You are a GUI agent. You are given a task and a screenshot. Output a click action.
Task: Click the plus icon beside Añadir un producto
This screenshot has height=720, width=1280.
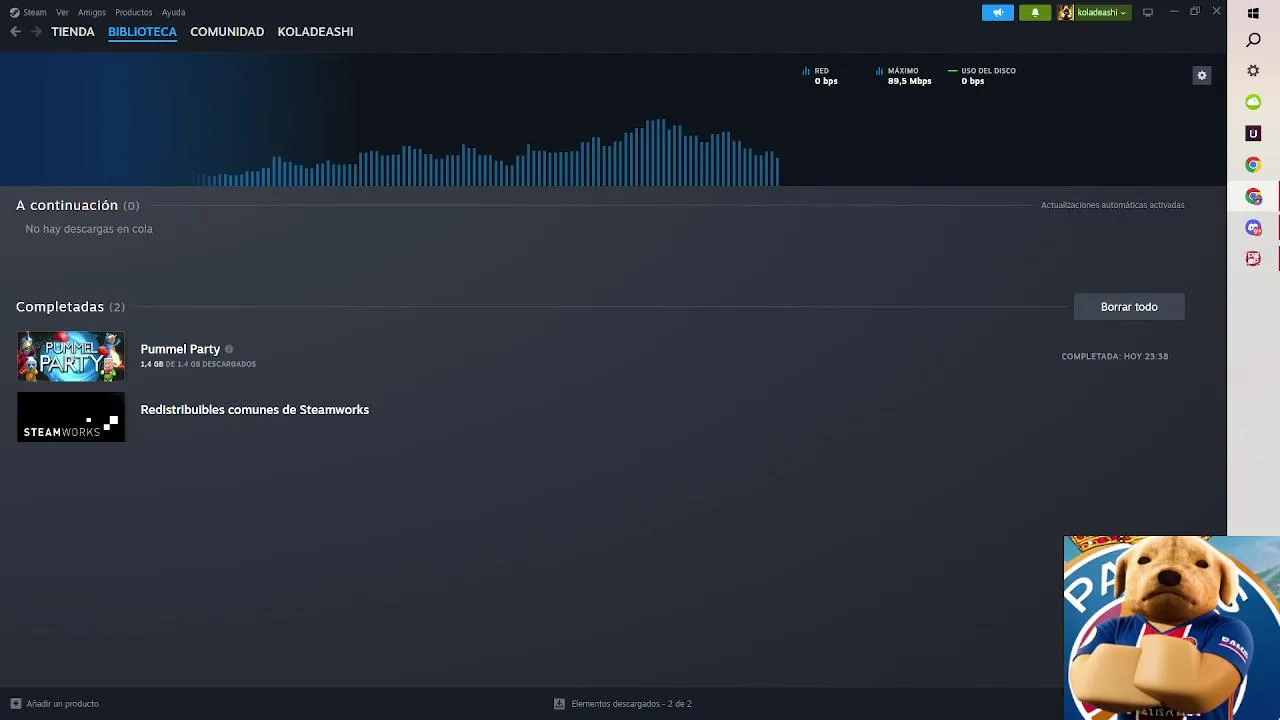(x=15, y=704)
